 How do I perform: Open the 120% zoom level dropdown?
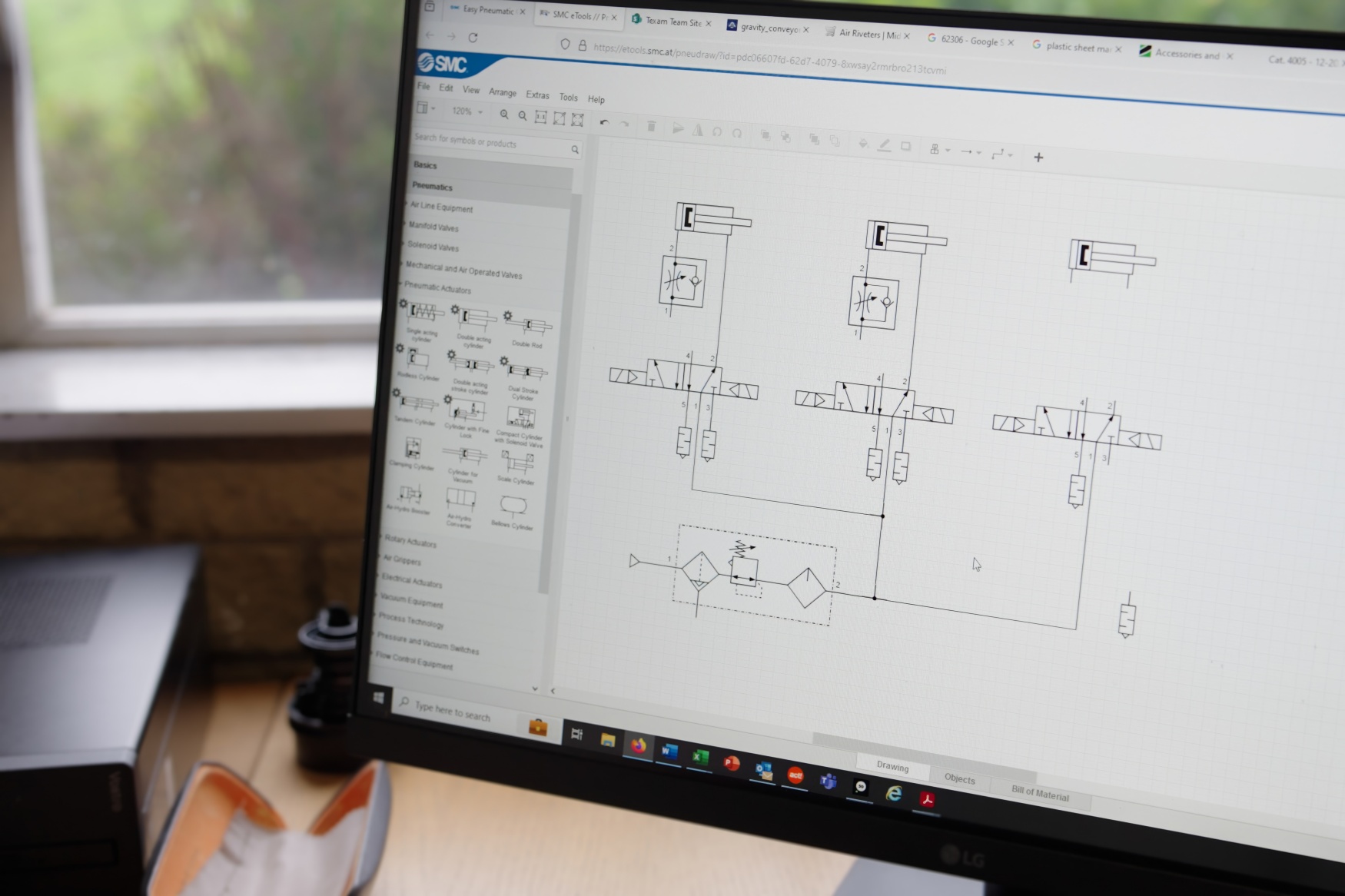click(x=467, y=111)
